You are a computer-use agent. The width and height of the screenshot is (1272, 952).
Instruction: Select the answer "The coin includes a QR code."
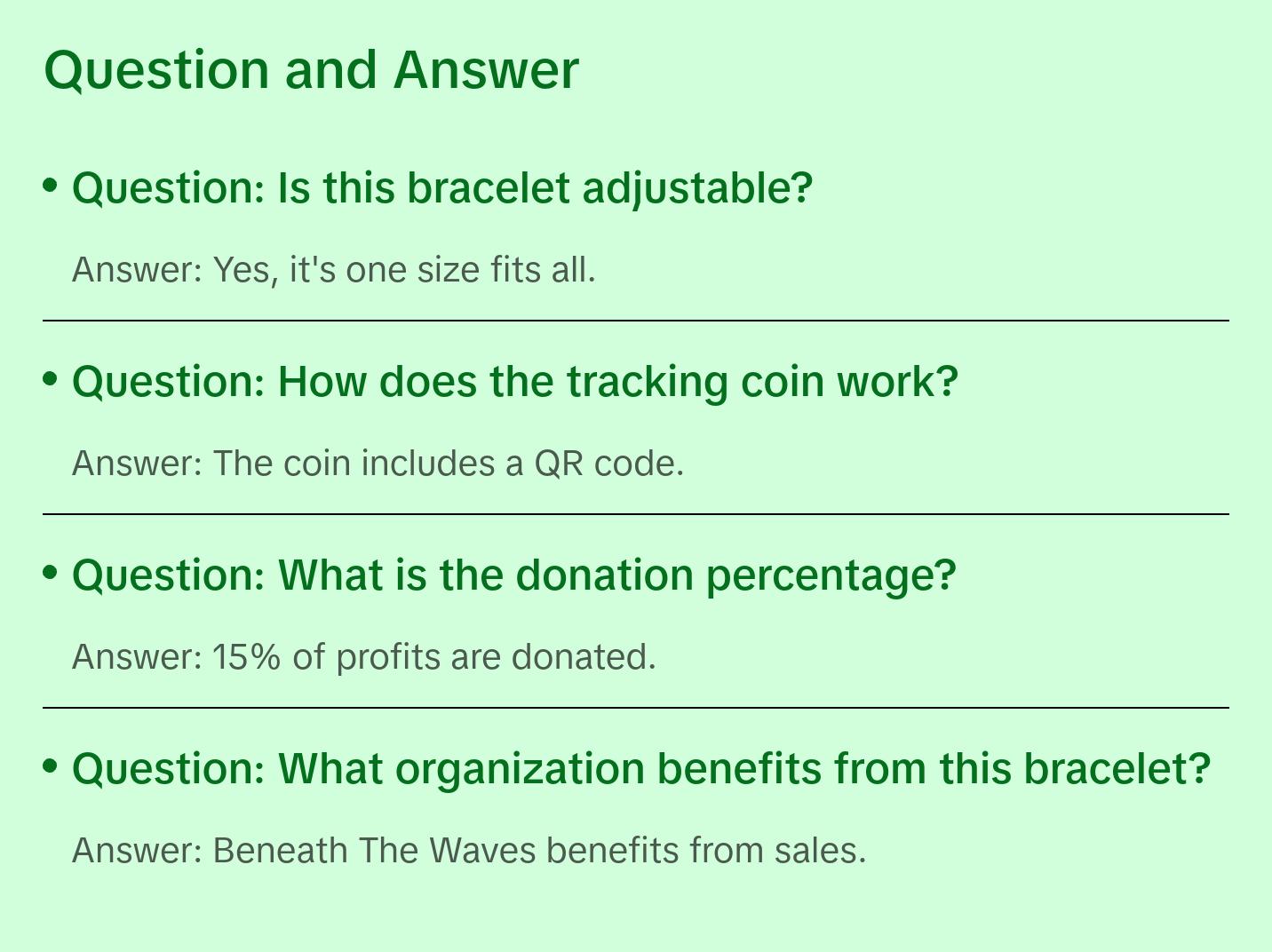tap(378, 464)
